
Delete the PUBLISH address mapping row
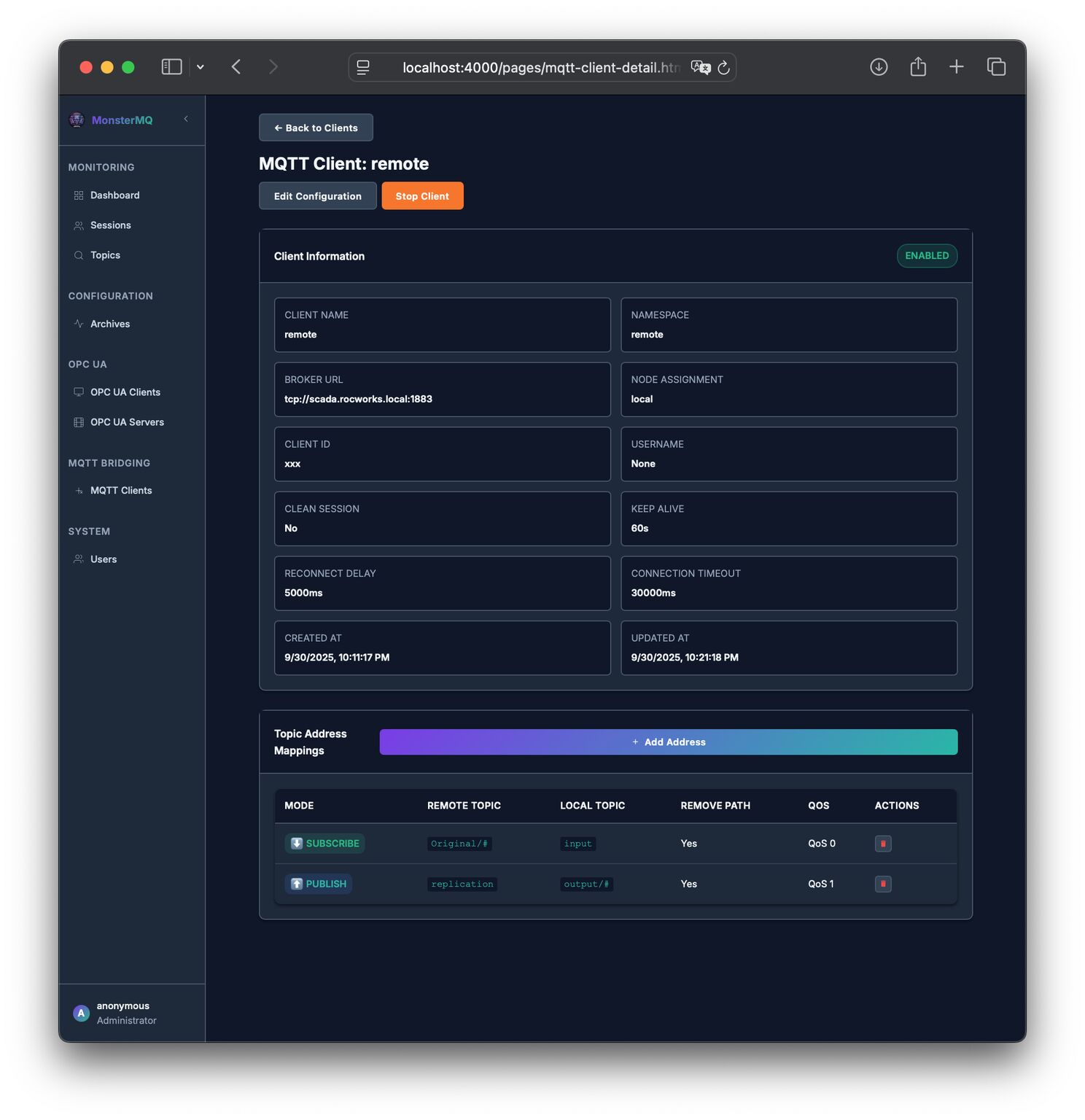882,884
